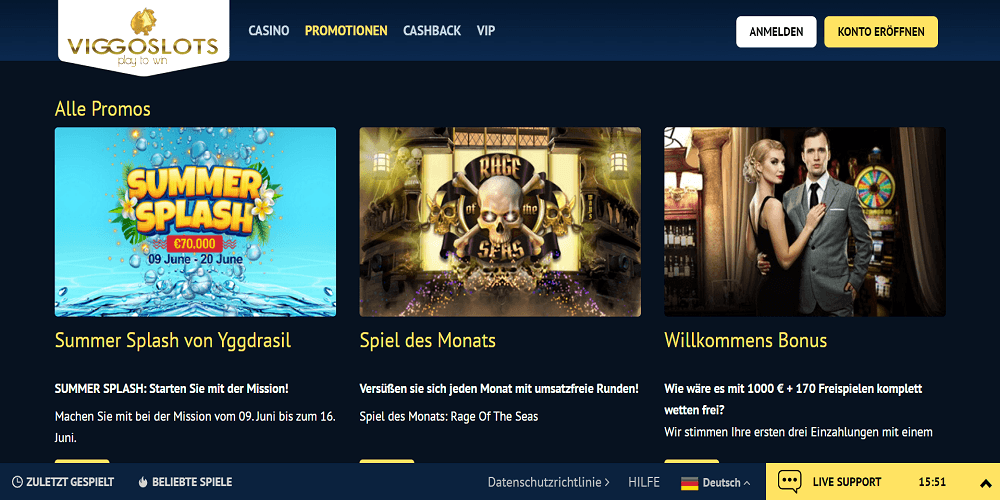Click the Anmelden button

point(776,32)
